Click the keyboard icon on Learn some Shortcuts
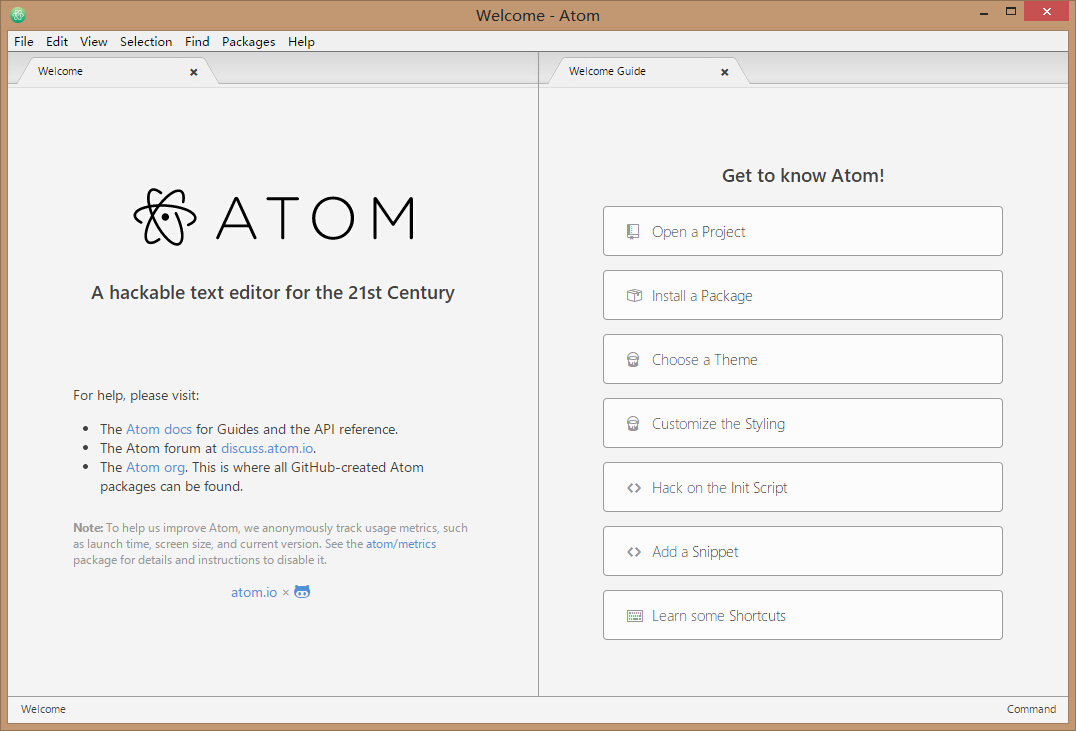This screenshot has height=731, width=1076. tap(633, 615)
